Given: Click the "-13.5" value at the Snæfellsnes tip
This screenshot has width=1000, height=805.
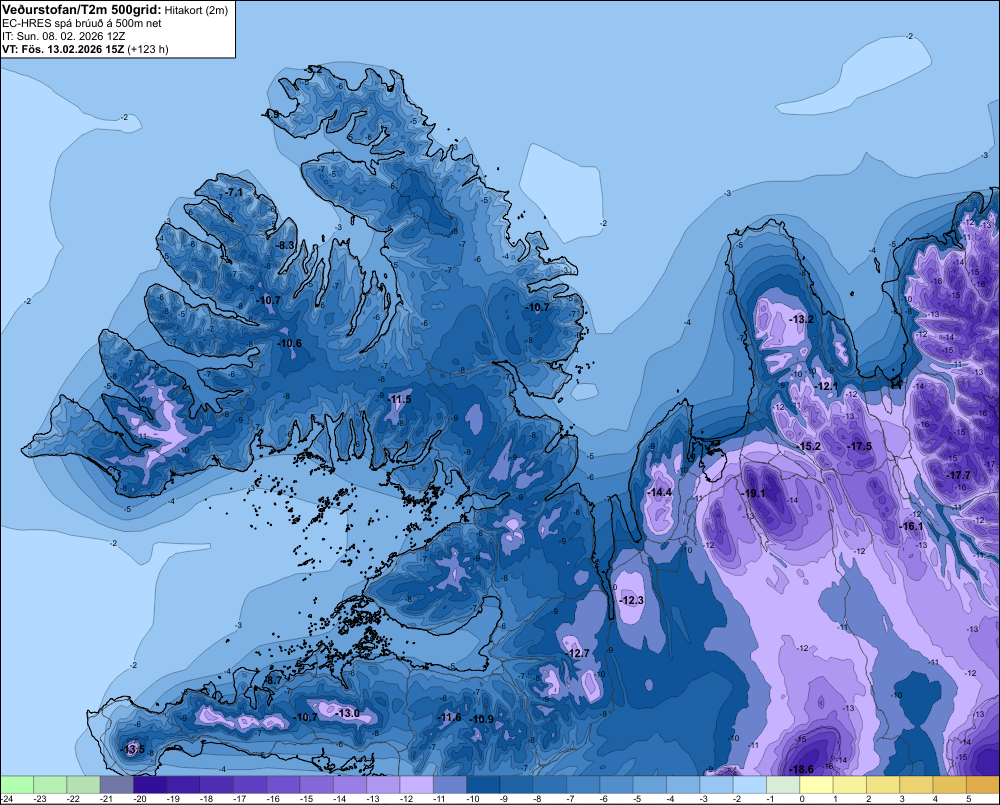Looking at the screenshot, I should pos(133,749).
